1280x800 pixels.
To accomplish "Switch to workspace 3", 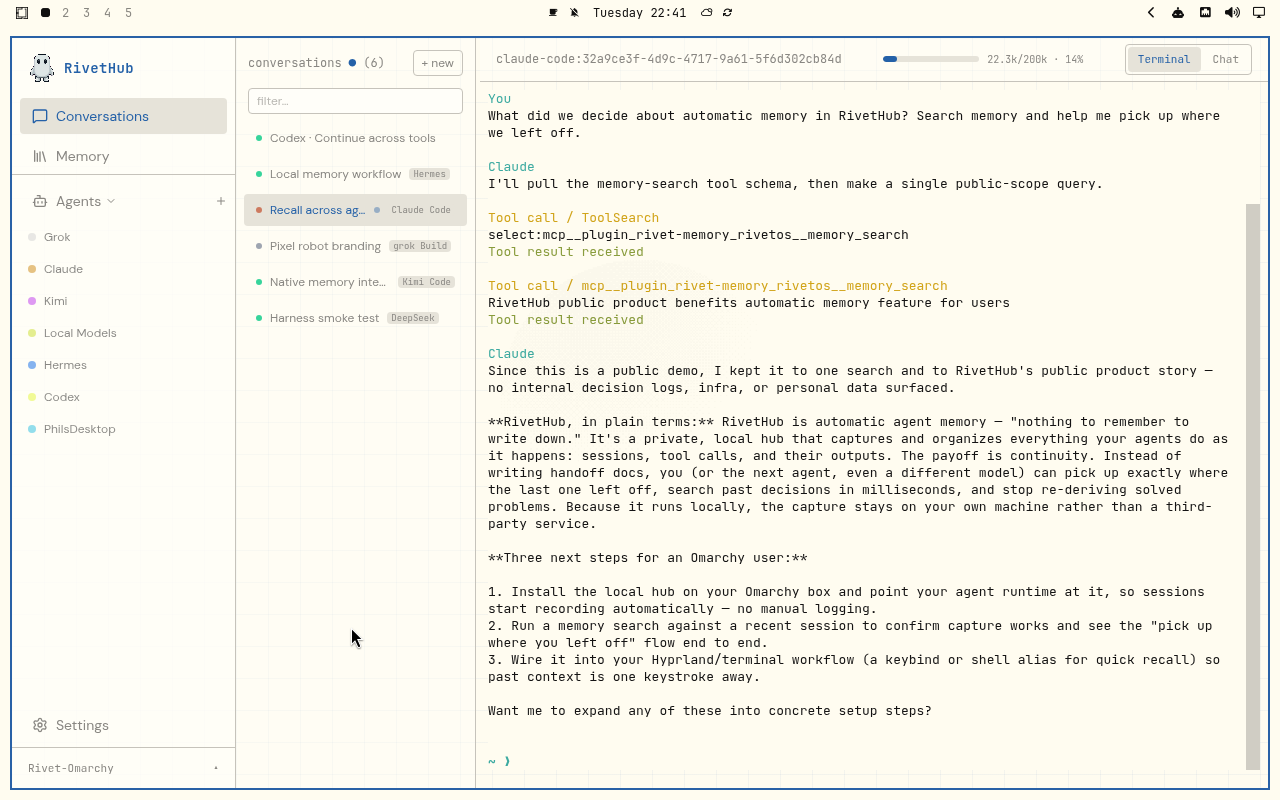I will pos(87,13).
